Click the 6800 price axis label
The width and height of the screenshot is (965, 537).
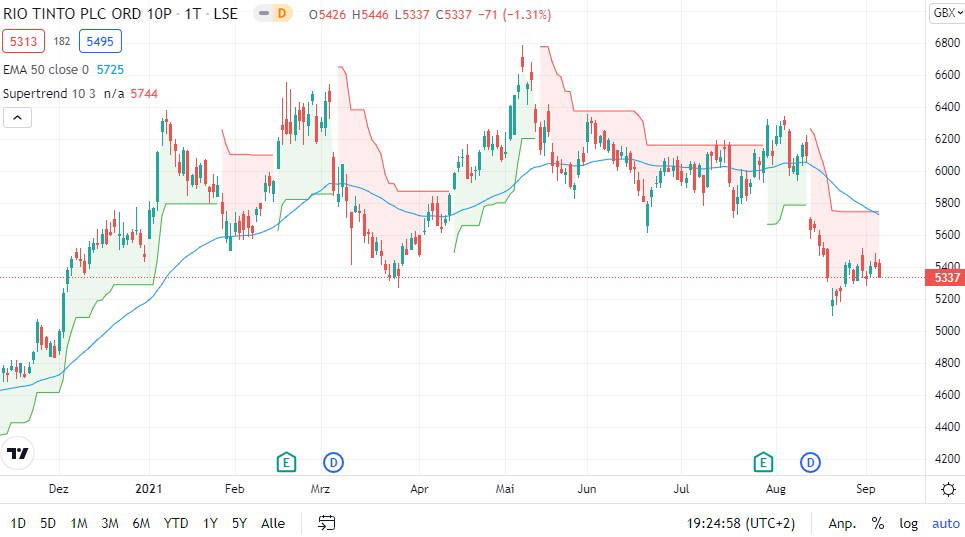947,43
